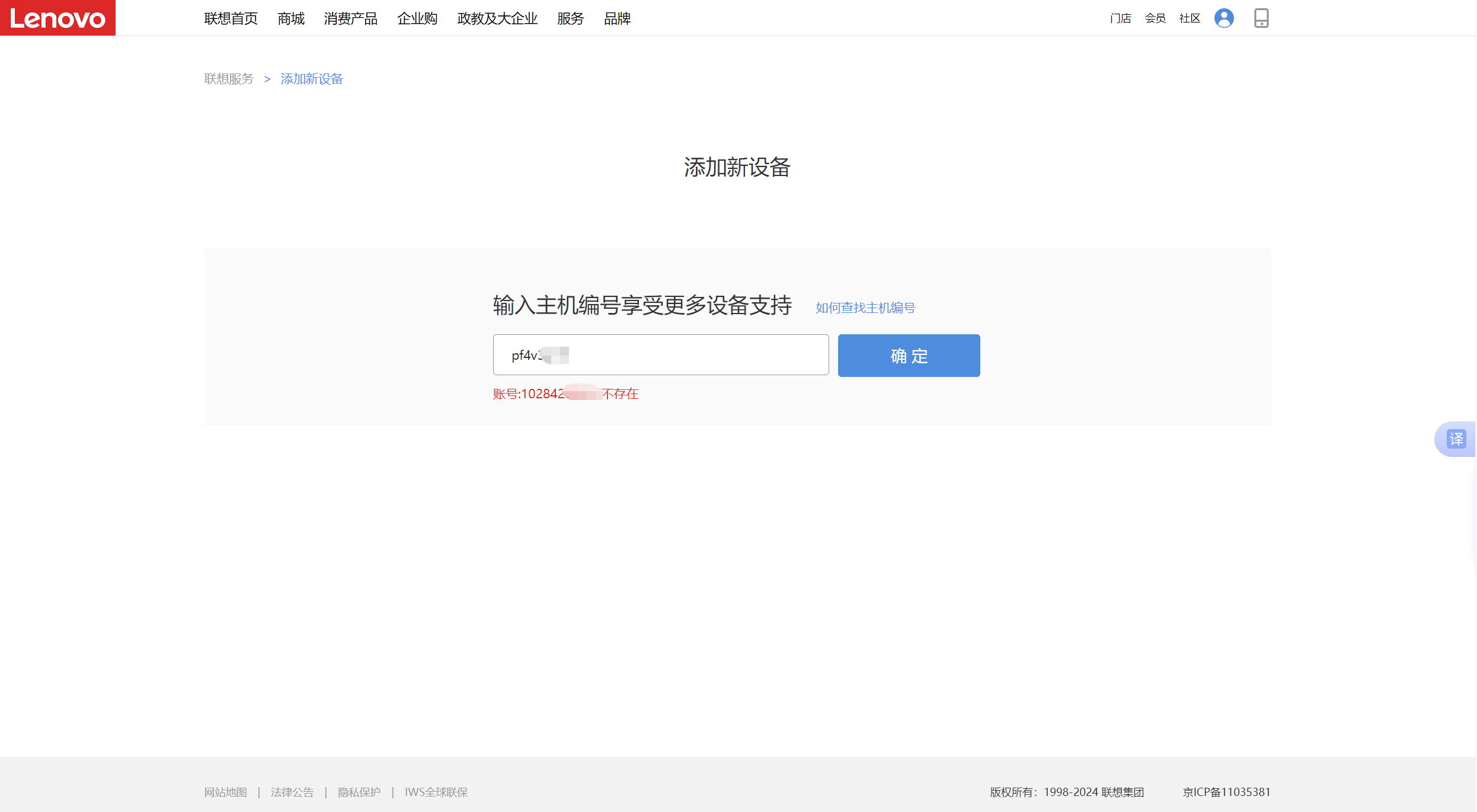Select 品牌 in the navigation bar
The height and width of the screenshot is (812, 1477).
[x=617, y=19]
